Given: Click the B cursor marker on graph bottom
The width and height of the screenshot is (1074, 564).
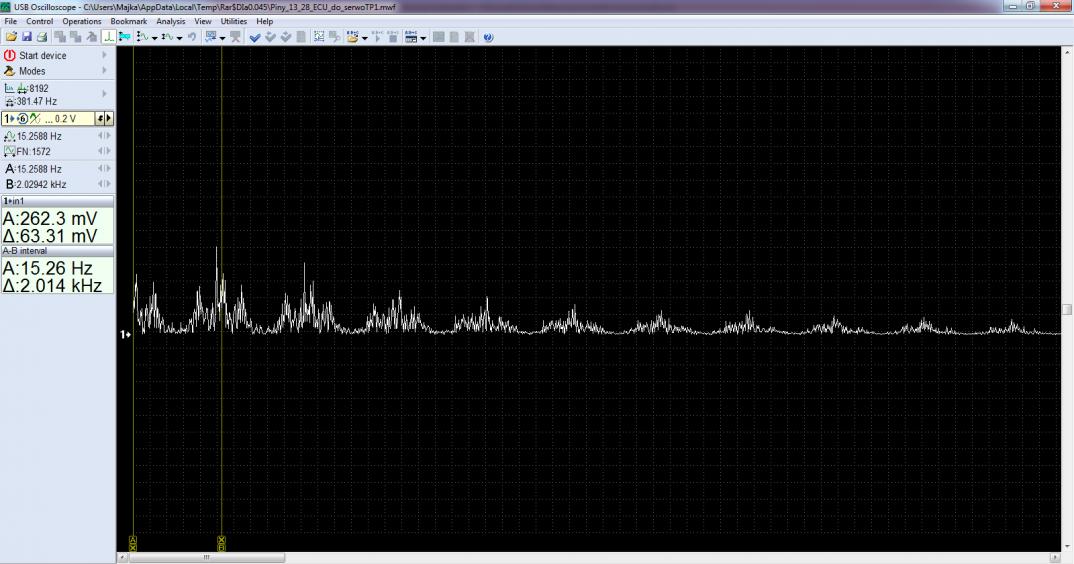Looking at the screenshot, I should [x=221, y=543].
